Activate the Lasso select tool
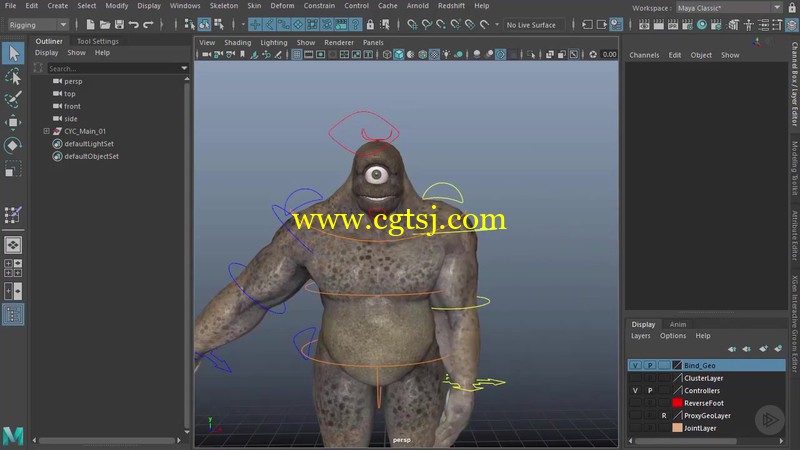800x450 pixels. tap(13, 77)
